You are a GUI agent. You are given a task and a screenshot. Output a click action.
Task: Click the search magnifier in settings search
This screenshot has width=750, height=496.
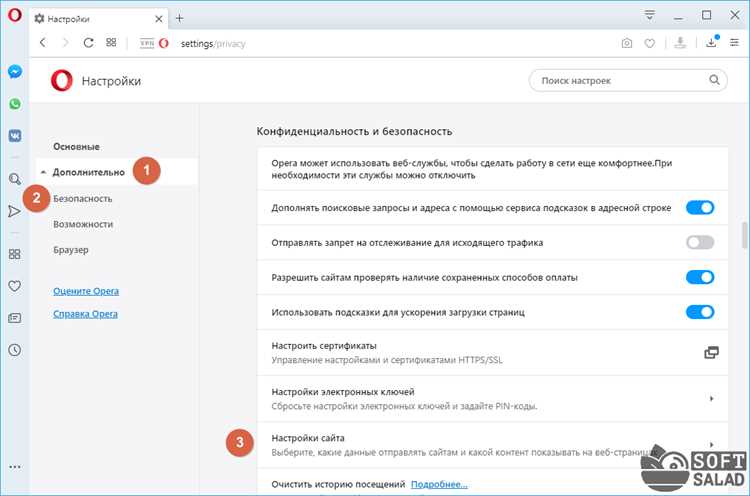pyautogui.click(x=714, y=80)
